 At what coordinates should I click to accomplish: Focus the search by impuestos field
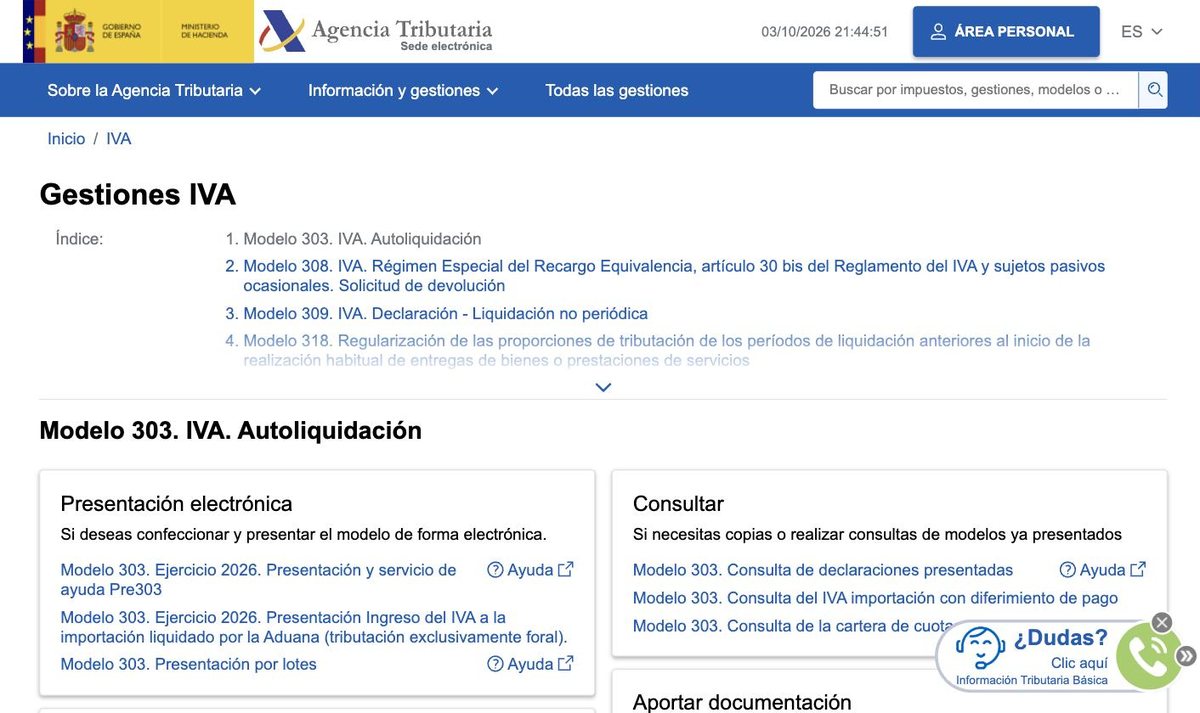[975, 90]
